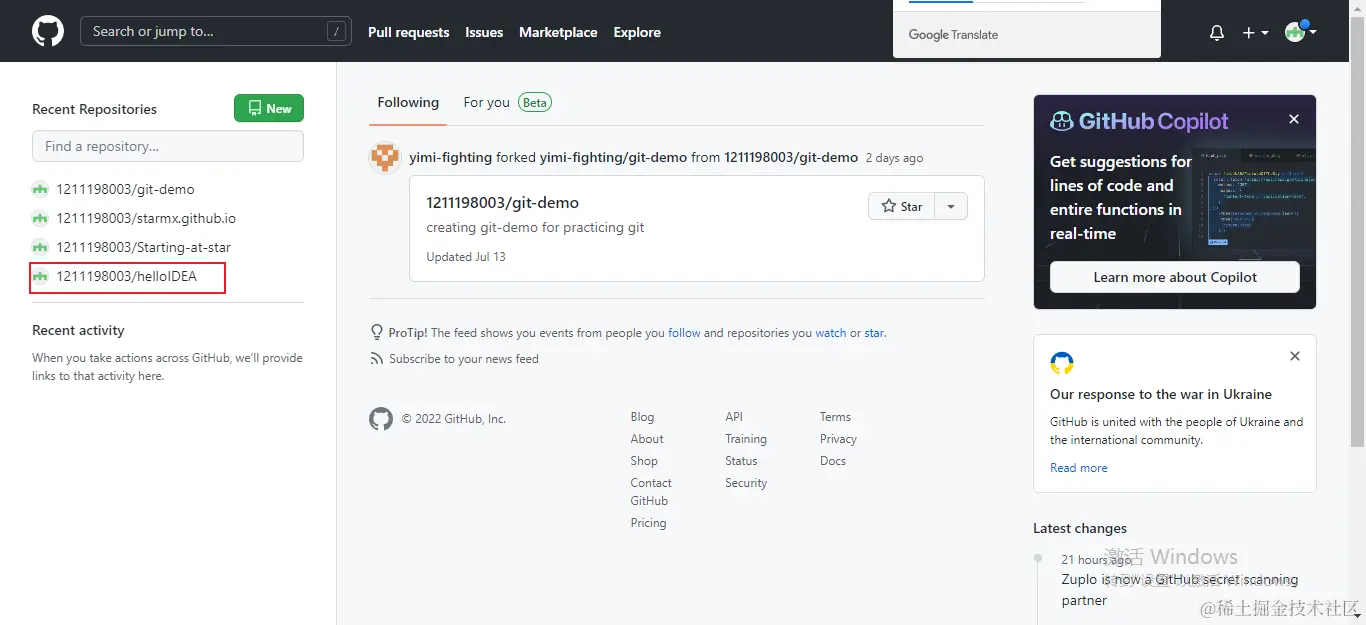Viewport: 1366px width, 625px height.
Task: Open the Docs footer link
Action: point(833,461)
